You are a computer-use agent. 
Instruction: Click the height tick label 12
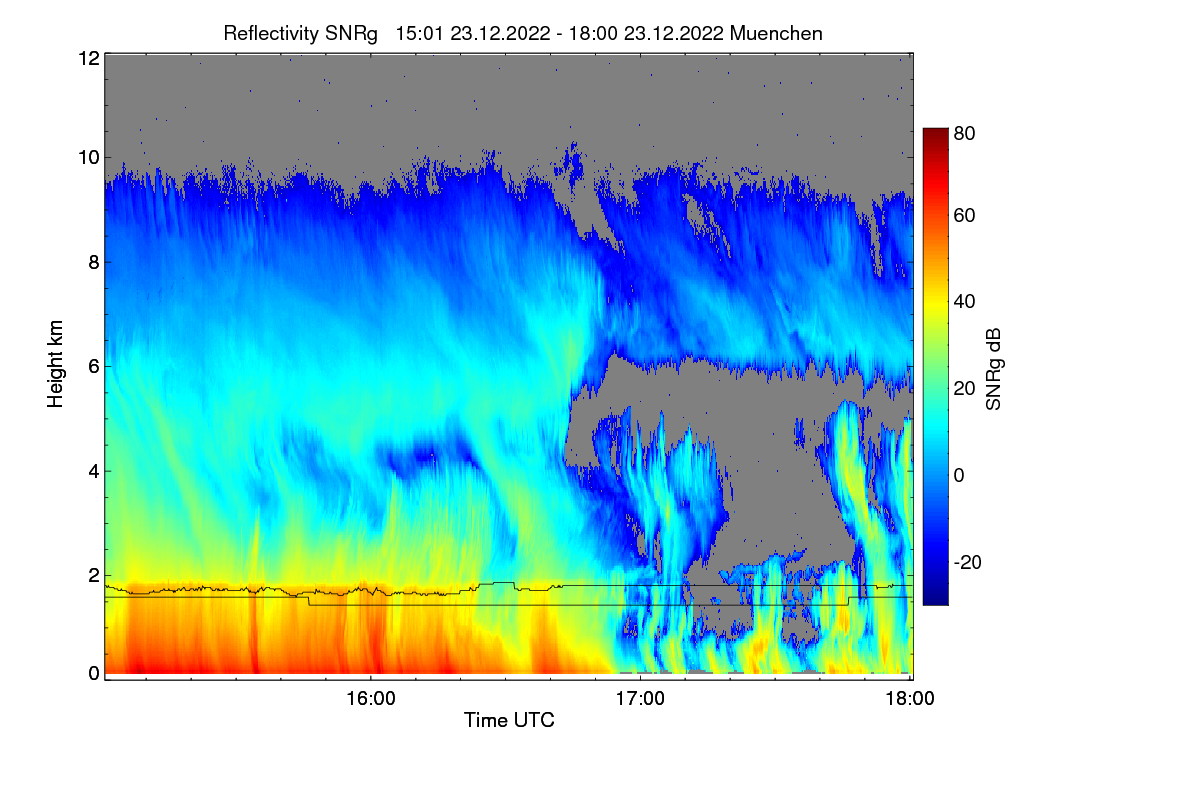tap(88, 59)
